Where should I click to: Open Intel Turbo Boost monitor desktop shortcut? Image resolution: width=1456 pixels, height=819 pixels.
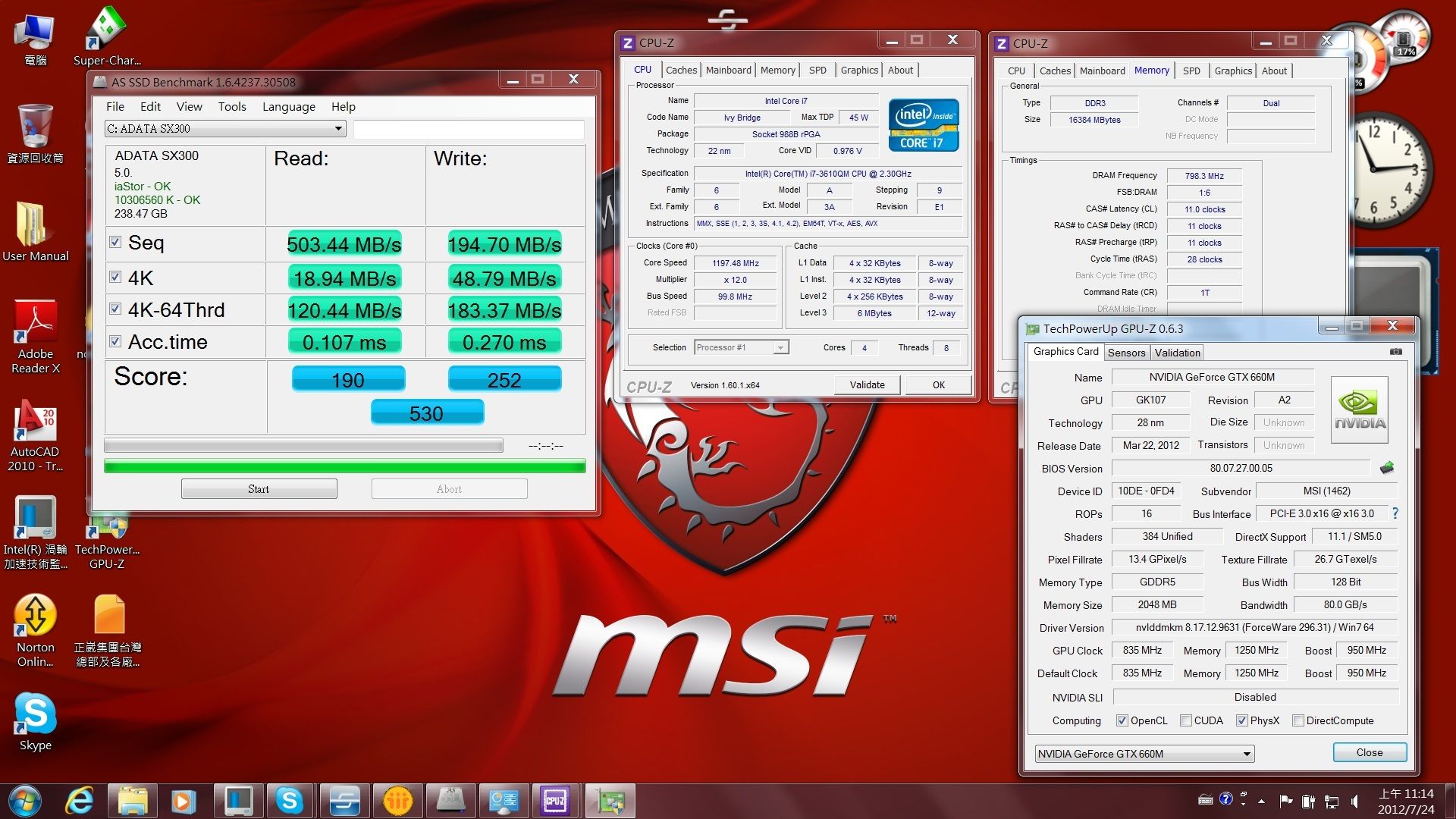pos(35,532)
